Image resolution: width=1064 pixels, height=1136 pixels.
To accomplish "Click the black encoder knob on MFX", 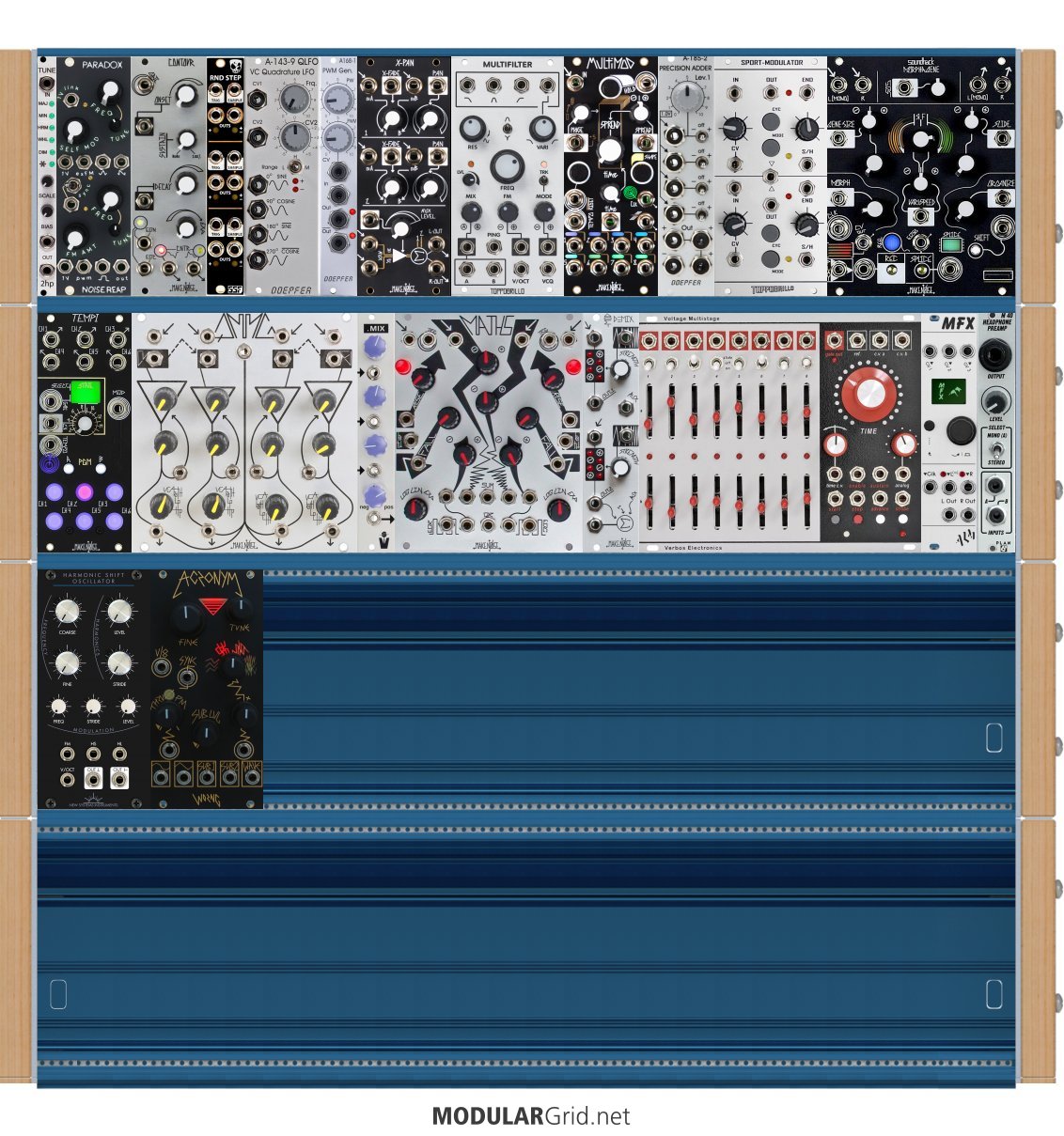I will (960, 431).
